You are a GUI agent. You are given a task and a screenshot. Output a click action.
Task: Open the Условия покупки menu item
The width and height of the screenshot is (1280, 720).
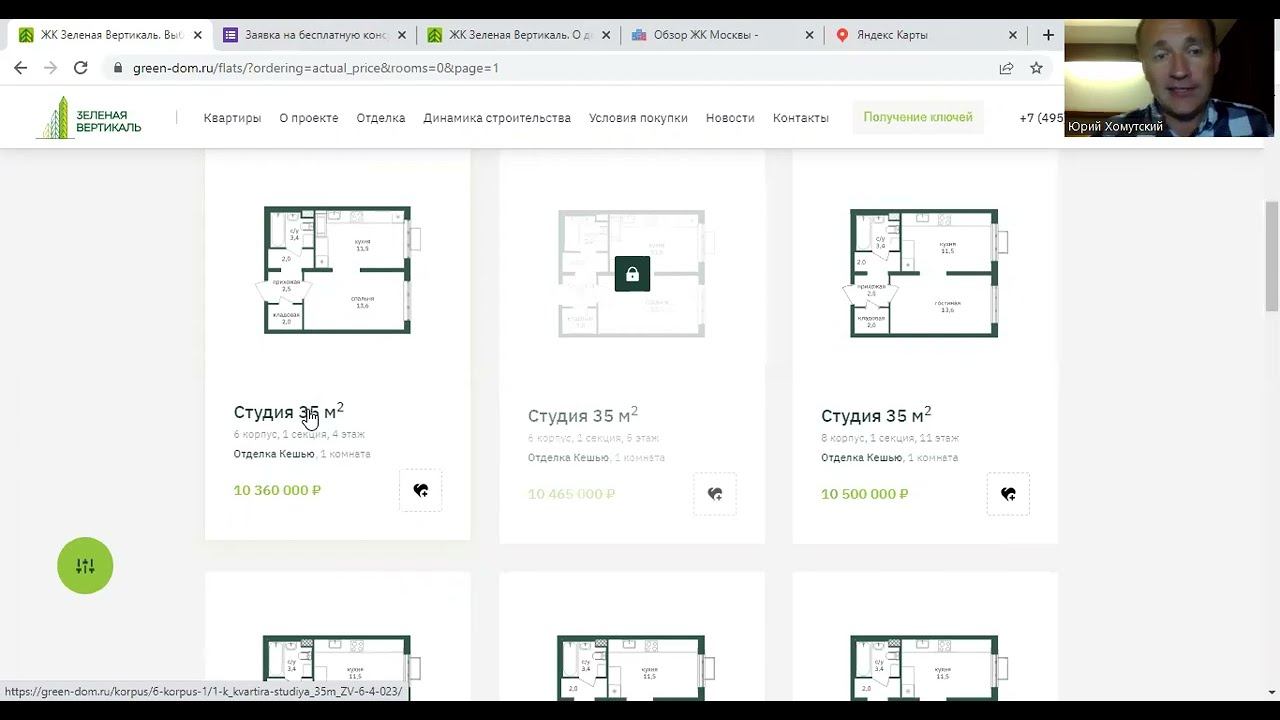(638, 118)
